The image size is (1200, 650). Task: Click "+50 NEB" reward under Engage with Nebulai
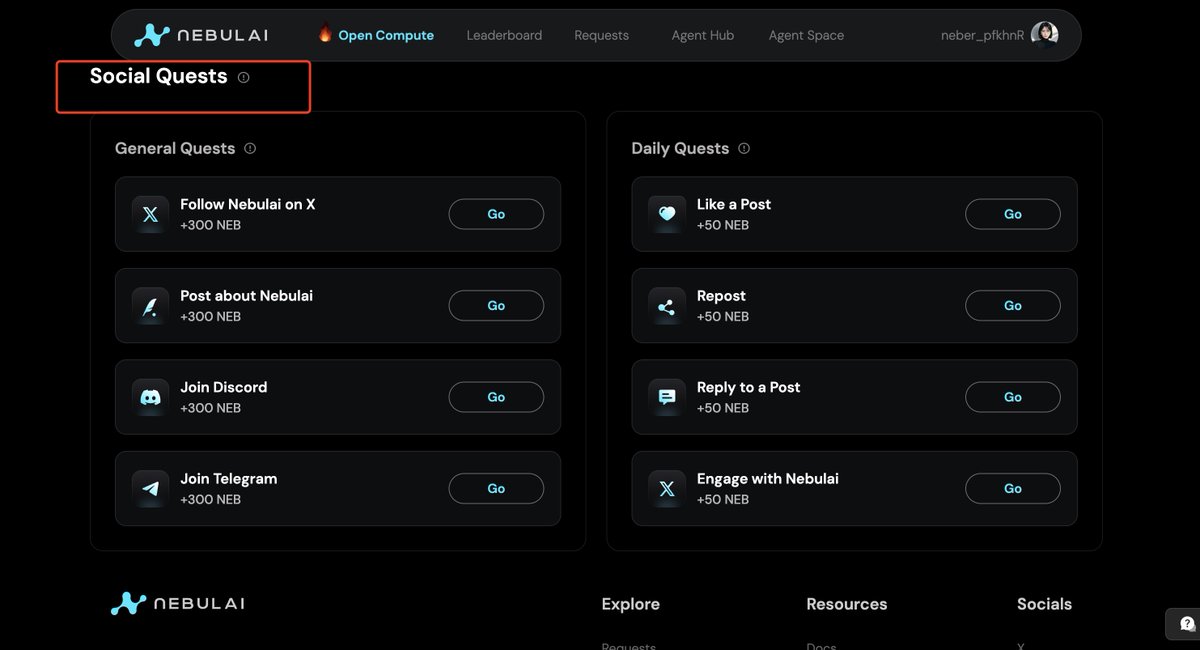[723, 500]
